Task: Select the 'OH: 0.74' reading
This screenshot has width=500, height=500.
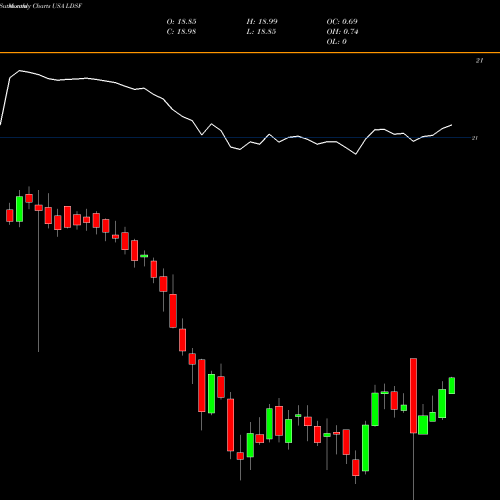Action: click(x=342, y=32)
